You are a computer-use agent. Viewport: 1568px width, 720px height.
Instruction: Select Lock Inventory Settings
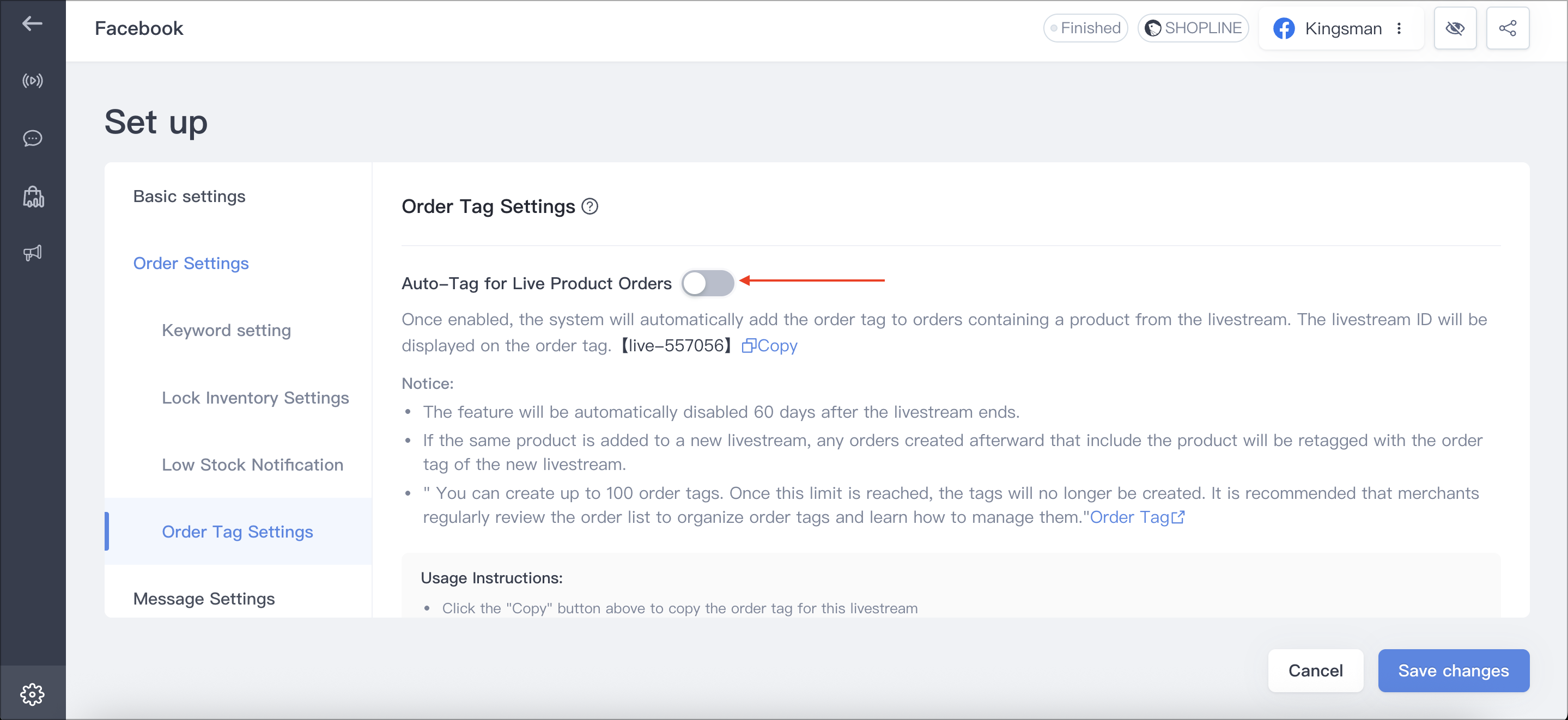click(255, 398)
